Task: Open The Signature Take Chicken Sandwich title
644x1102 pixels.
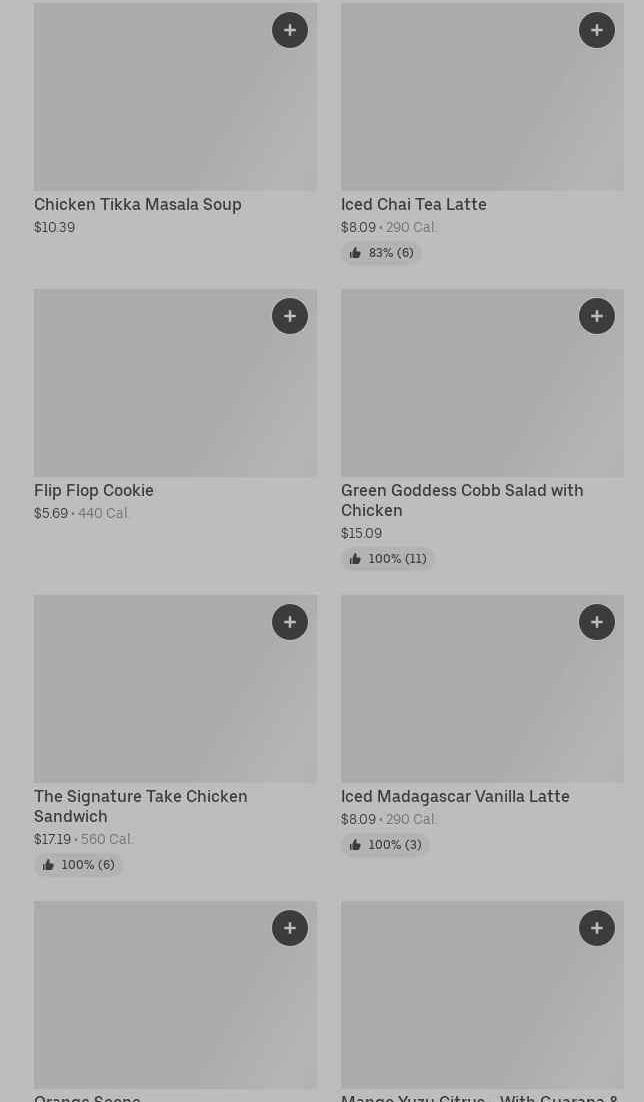Action: tap(141, 806)
